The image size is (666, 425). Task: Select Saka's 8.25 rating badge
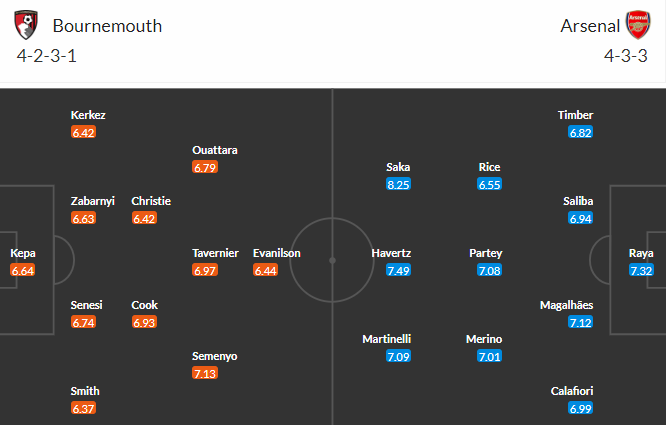pos(398,184)
